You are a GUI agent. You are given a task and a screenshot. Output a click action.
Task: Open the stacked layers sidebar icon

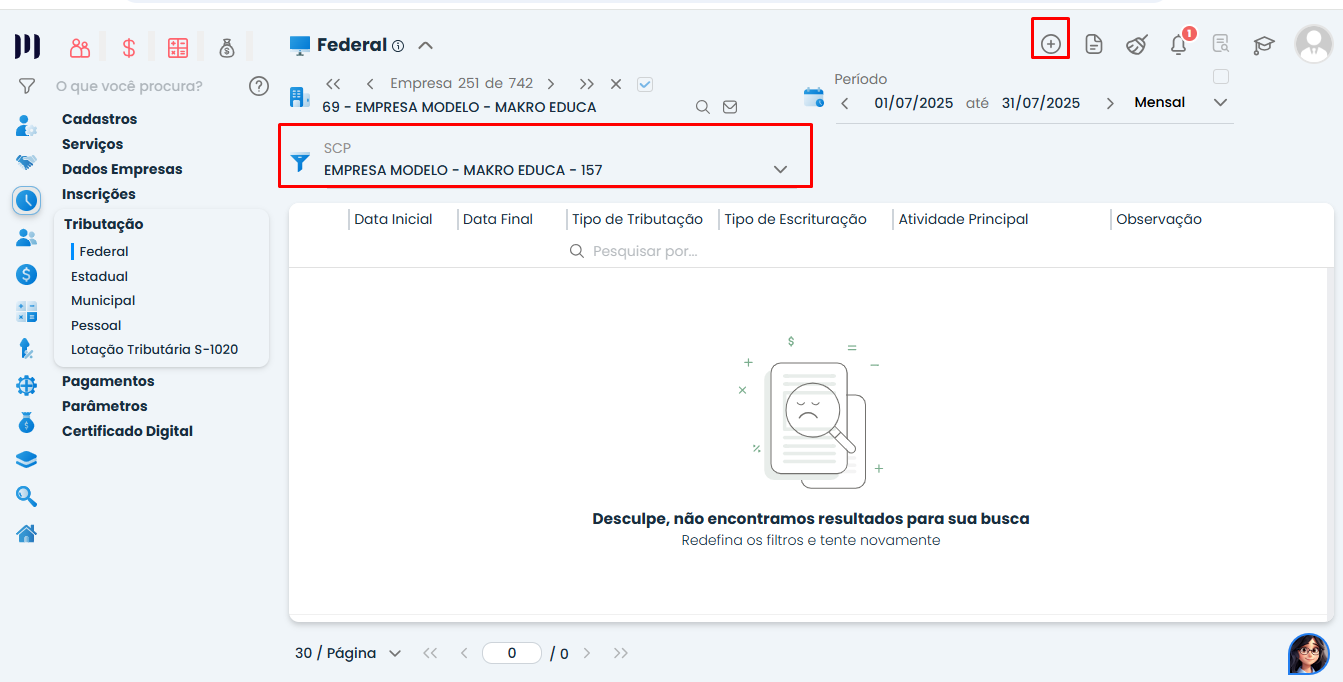point(26,459)
